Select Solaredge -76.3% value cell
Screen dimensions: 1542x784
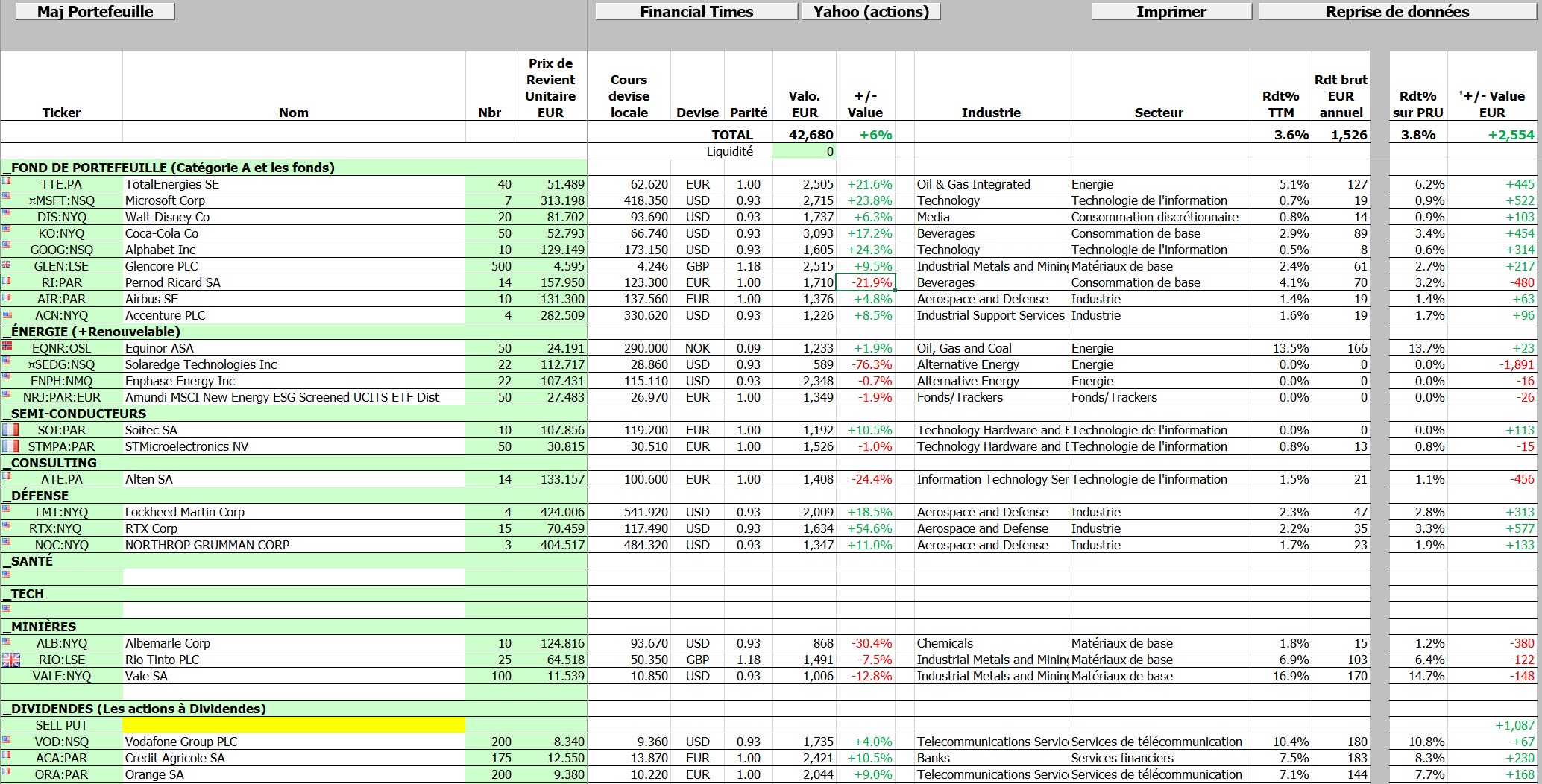865,364
